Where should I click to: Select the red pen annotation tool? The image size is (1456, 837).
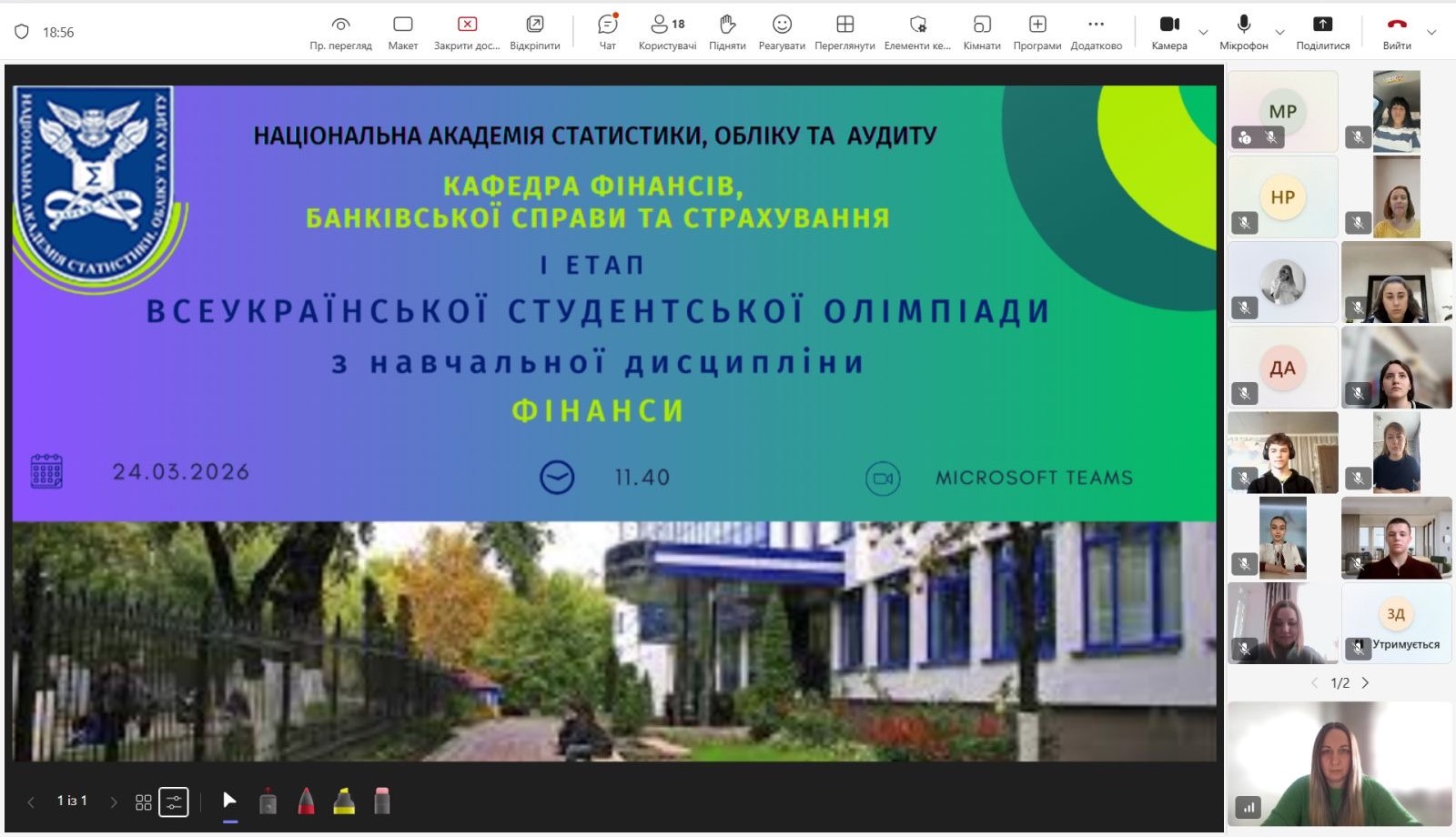[x=306, y=802]
